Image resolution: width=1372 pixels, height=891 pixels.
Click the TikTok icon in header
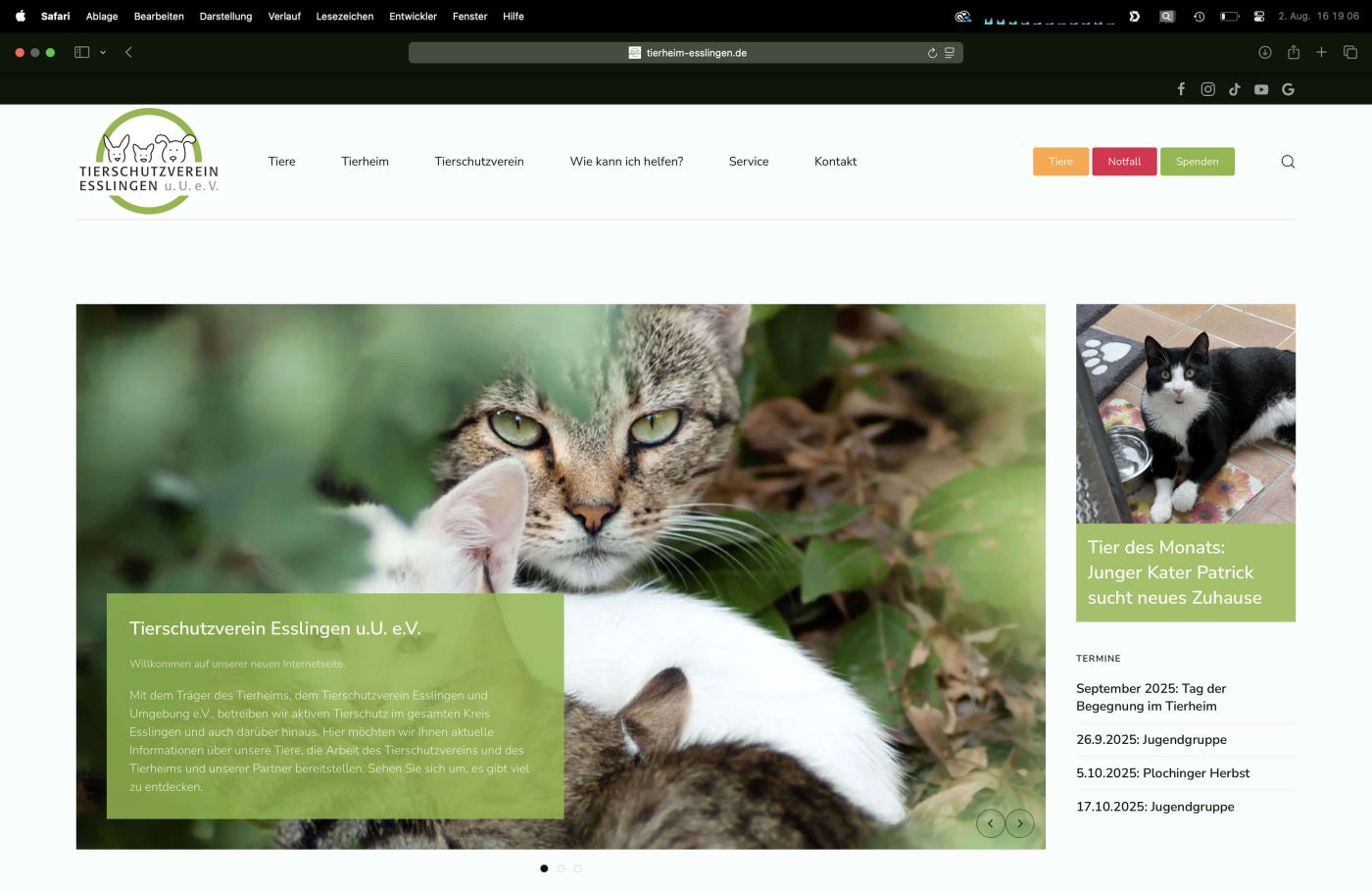point(1235,89)
